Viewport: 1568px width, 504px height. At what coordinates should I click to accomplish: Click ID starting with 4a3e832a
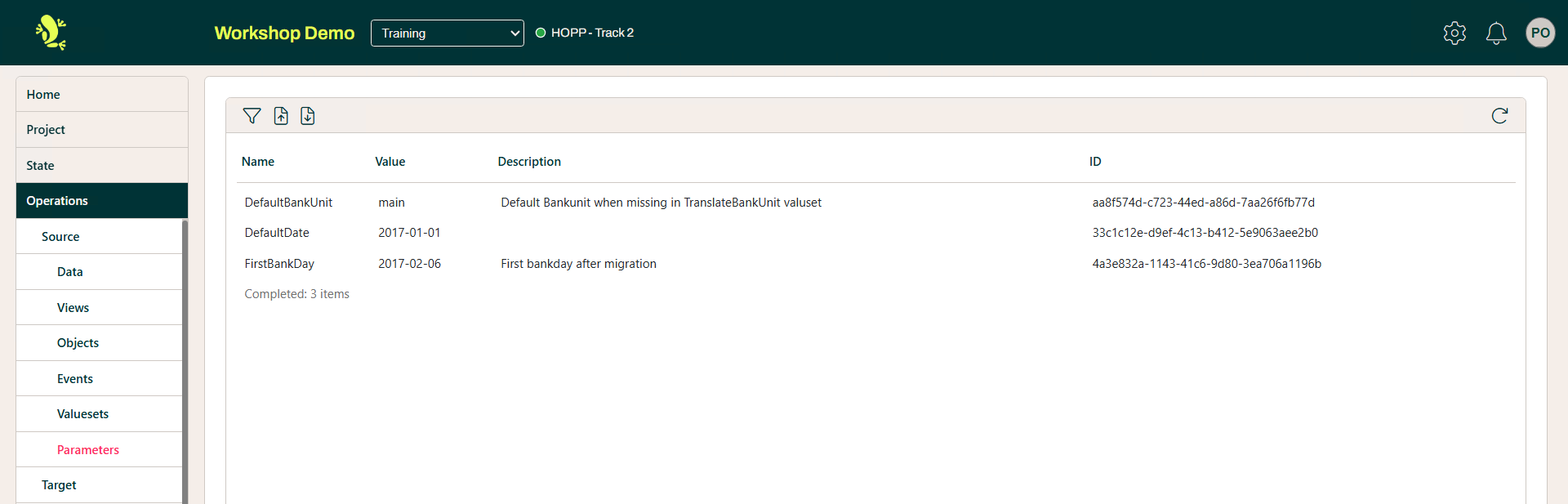[x=1207, y=264]
